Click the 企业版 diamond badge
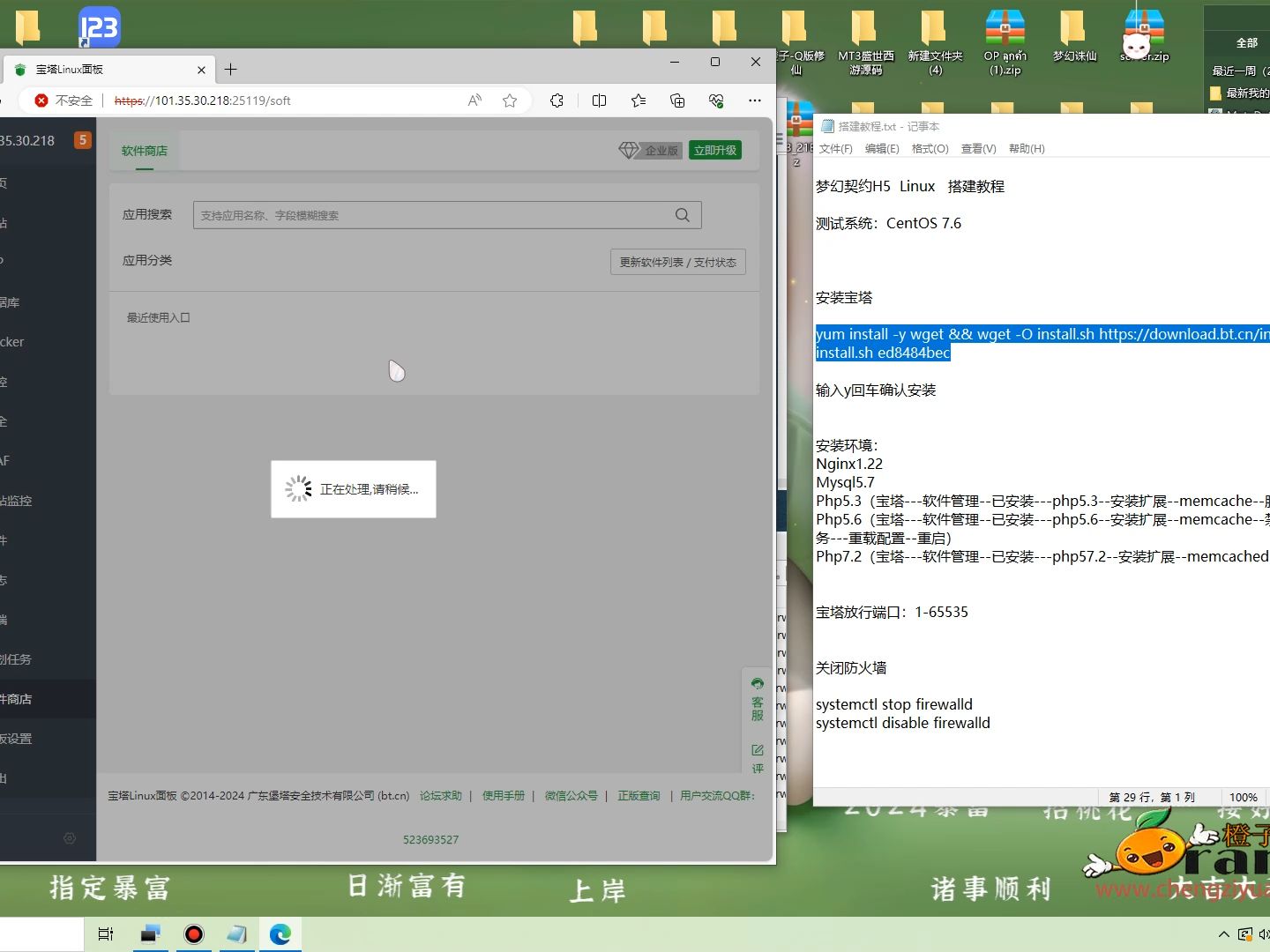The image size is (1270, 952). [650, 151]
